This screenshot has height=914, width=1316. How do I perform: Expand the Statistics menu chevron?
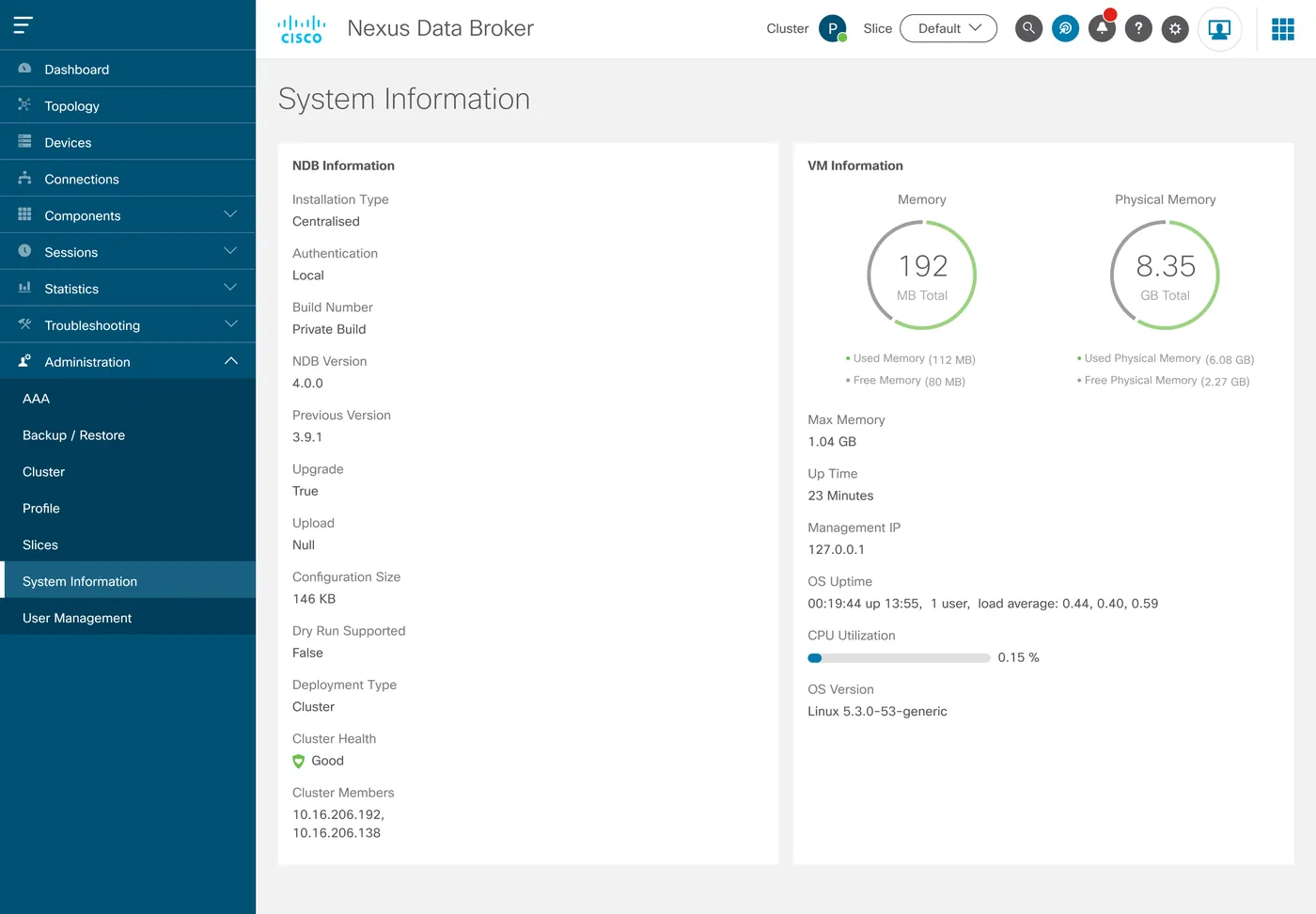coord(230,288)
